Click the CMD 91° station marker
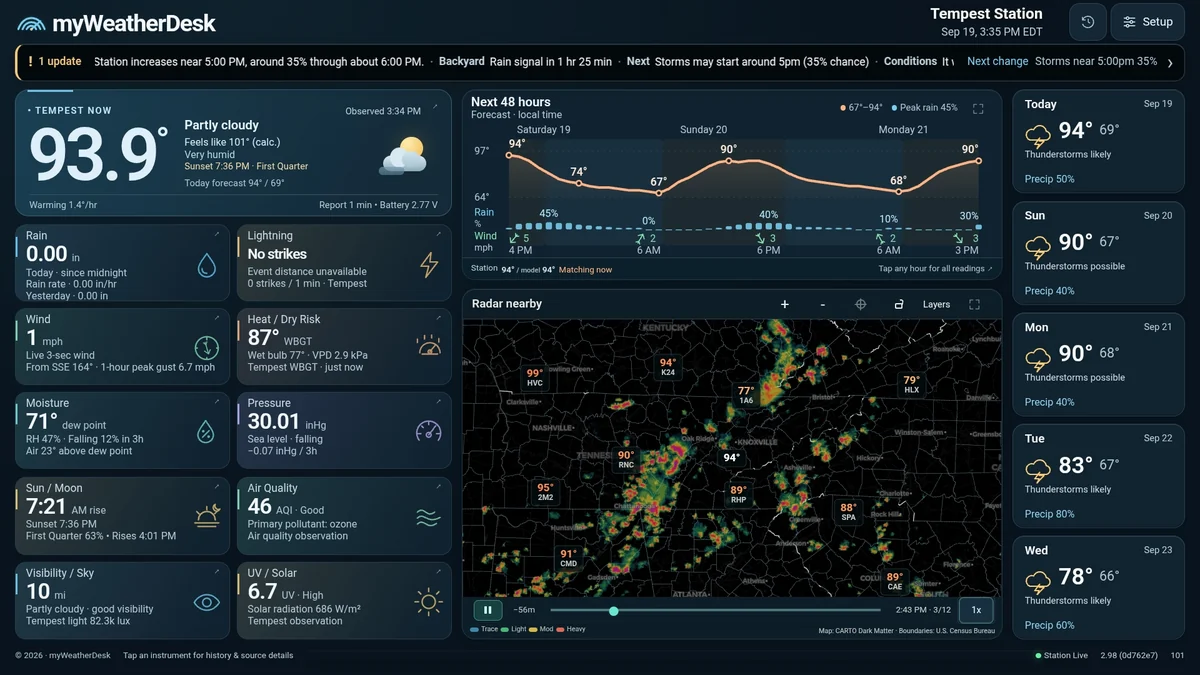 568,558
